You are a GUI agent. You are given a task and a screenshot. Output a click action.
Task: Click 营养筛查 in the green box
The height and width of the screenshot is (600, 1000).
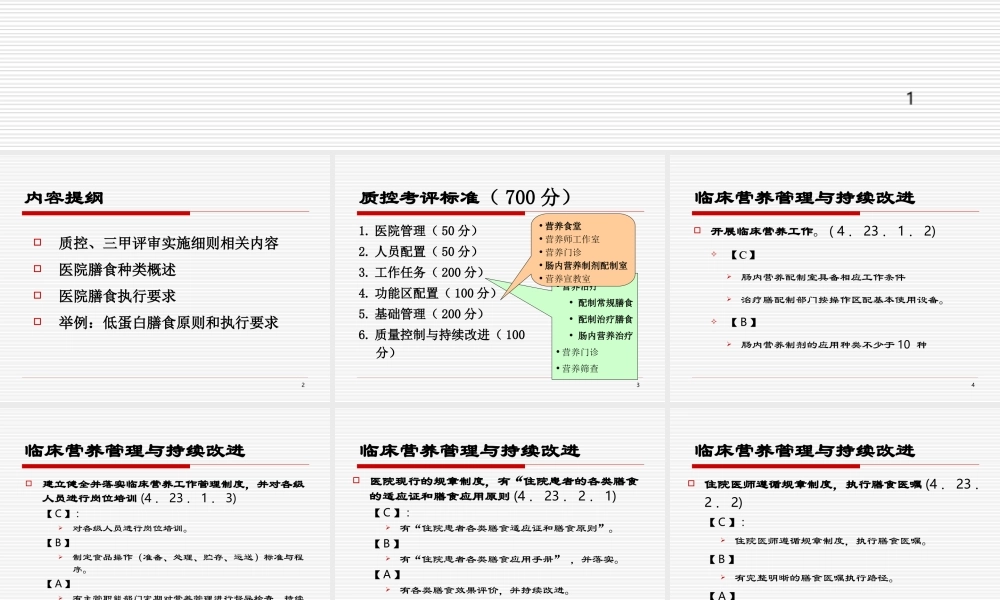click(579, 369)
